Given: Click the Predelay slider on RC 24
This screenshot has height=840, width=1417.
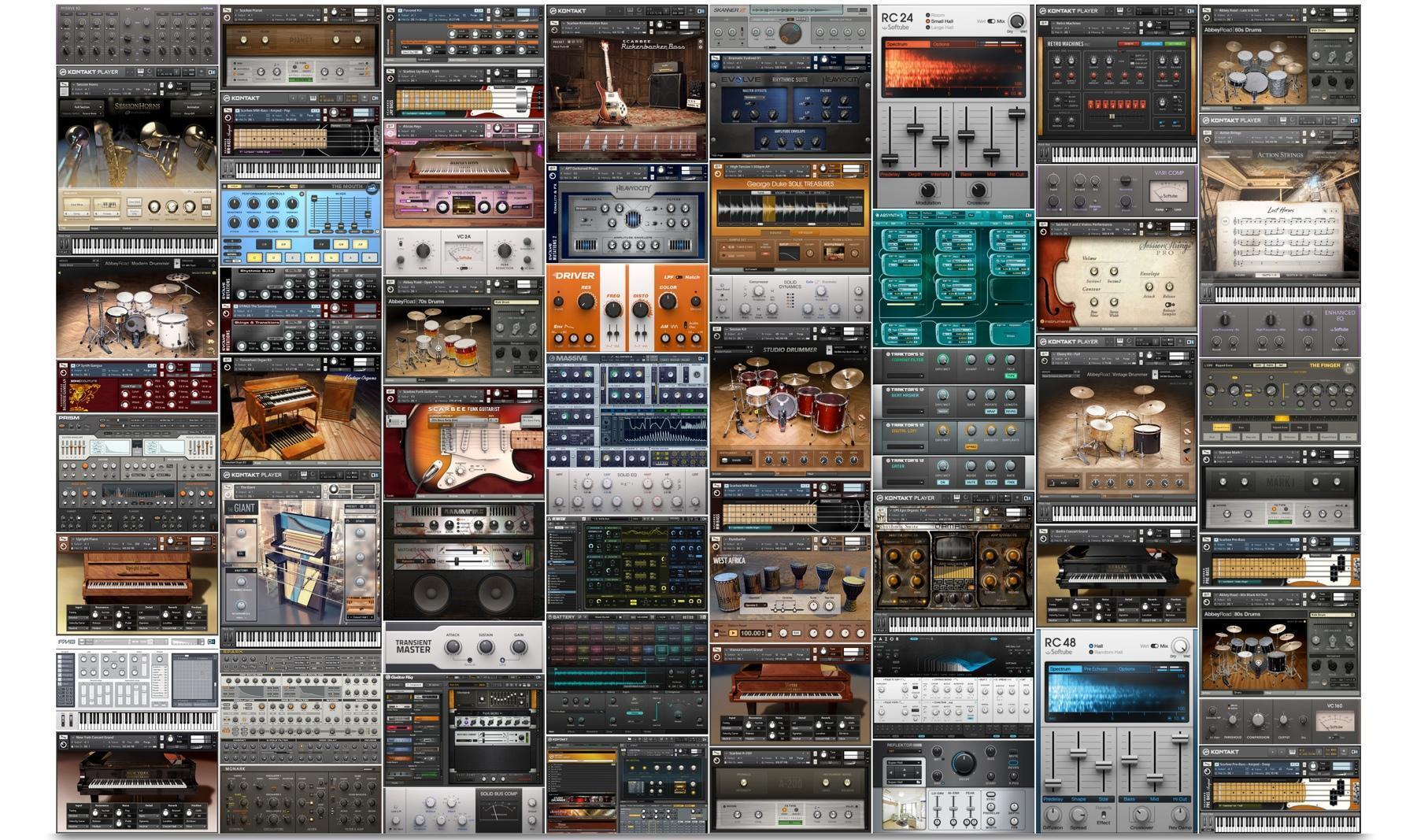Looking at the screenshot, I should (890, 158).
